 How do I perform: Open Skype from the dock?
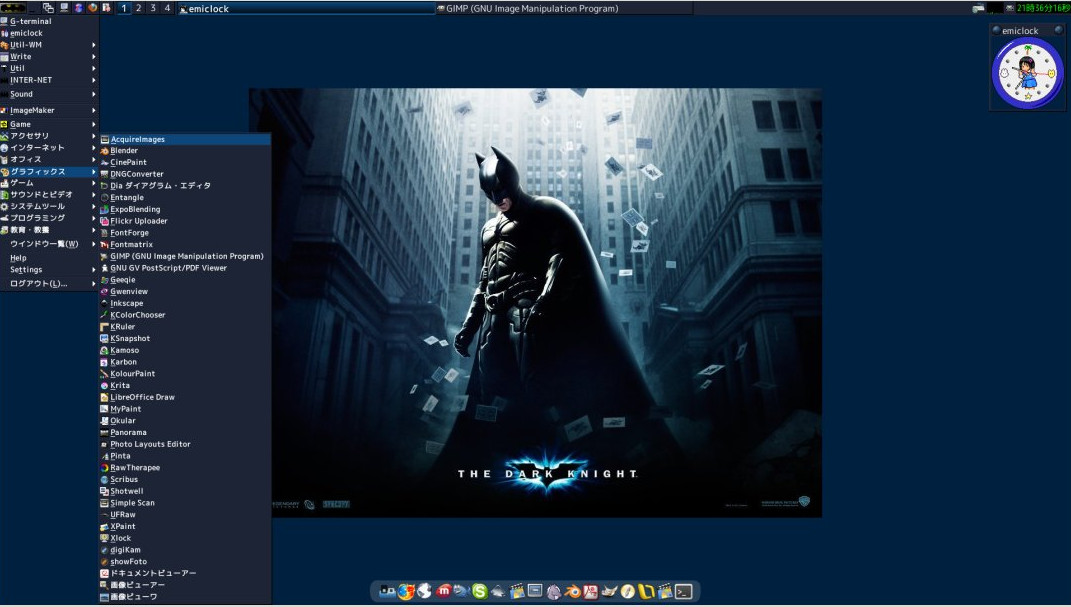(482, 590)
